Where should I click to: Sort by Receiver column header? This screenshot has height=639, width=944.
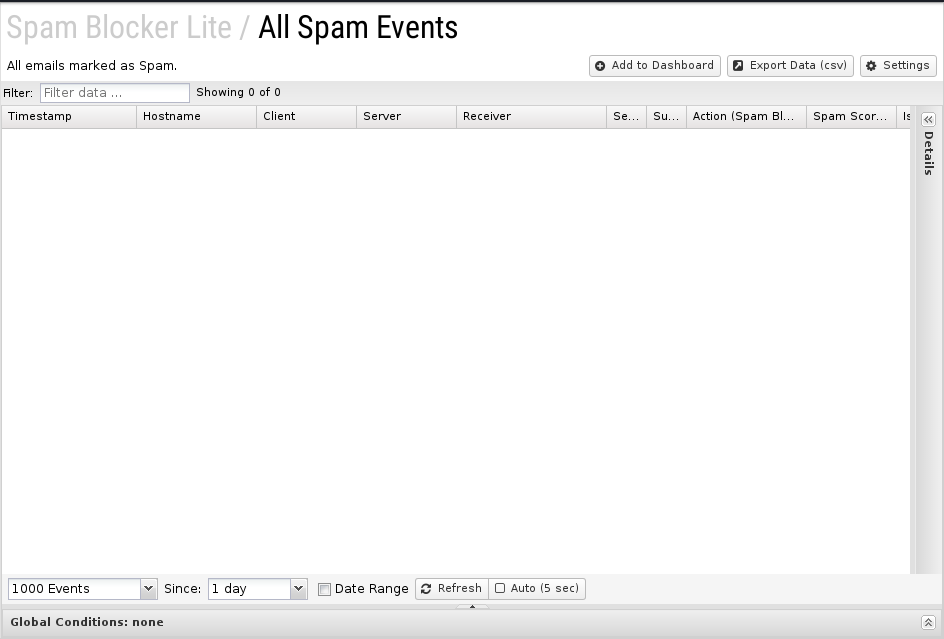531,117
